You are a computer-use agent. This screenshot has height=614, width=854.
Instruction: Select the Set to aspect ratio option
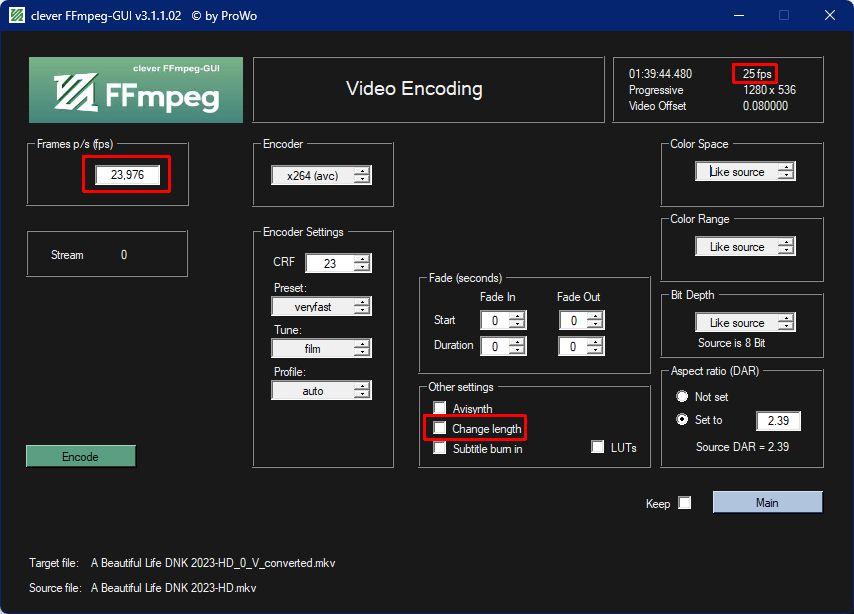682,420
